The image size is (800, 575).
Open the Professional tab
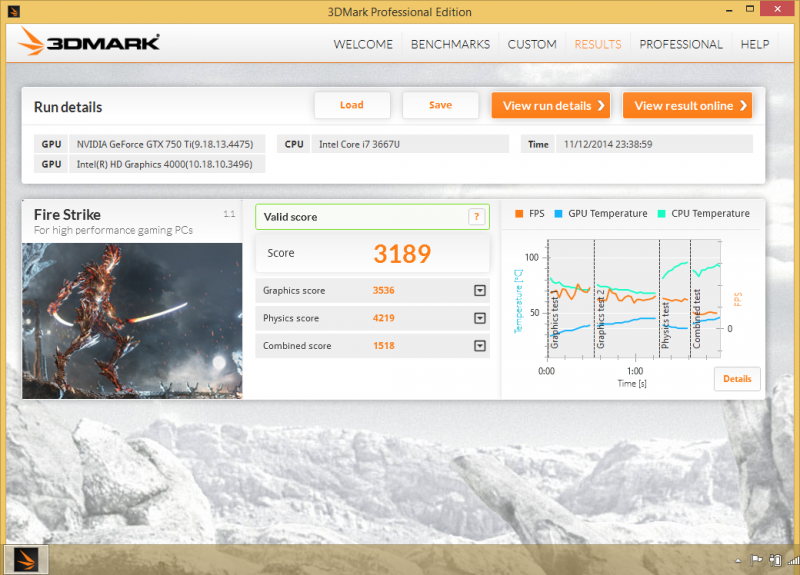pyautogui.click(x=681, y=44)
